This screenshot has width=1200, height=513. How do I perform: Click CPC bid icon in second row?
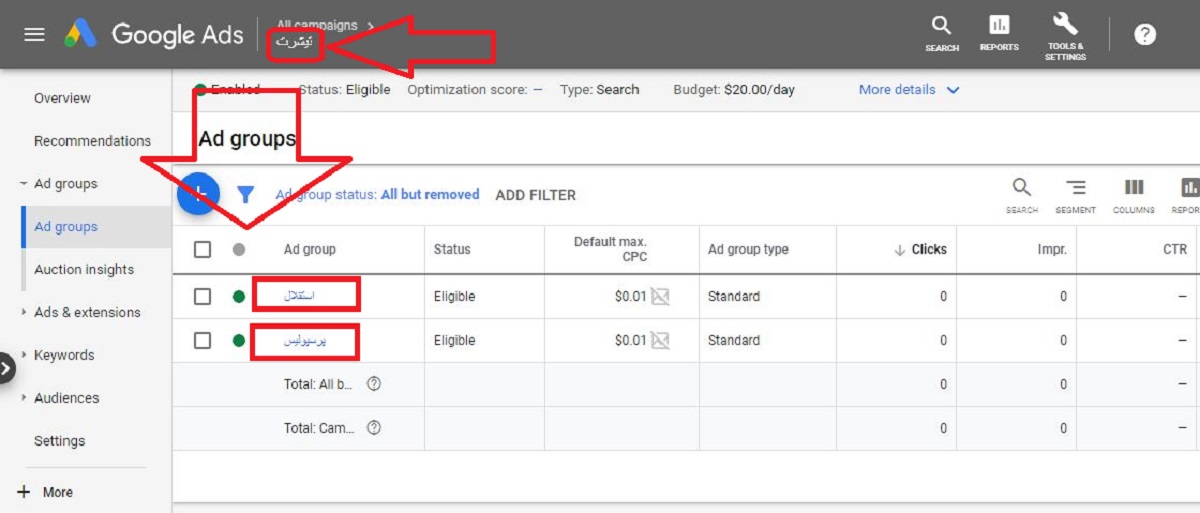660,340
